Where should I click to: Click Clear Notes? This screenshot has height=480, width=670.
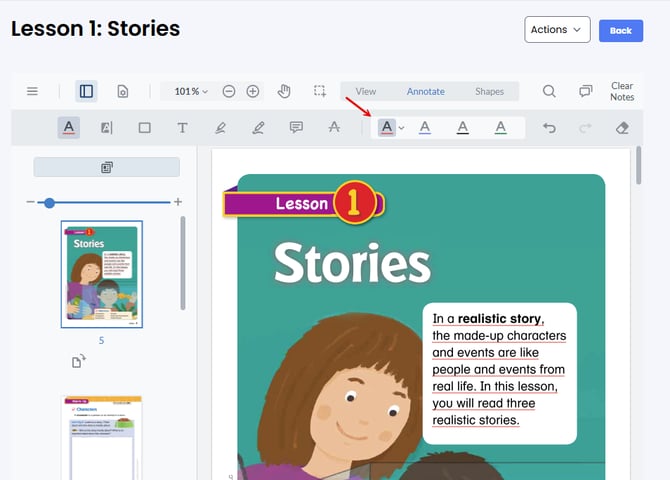(x=622, y=91)
